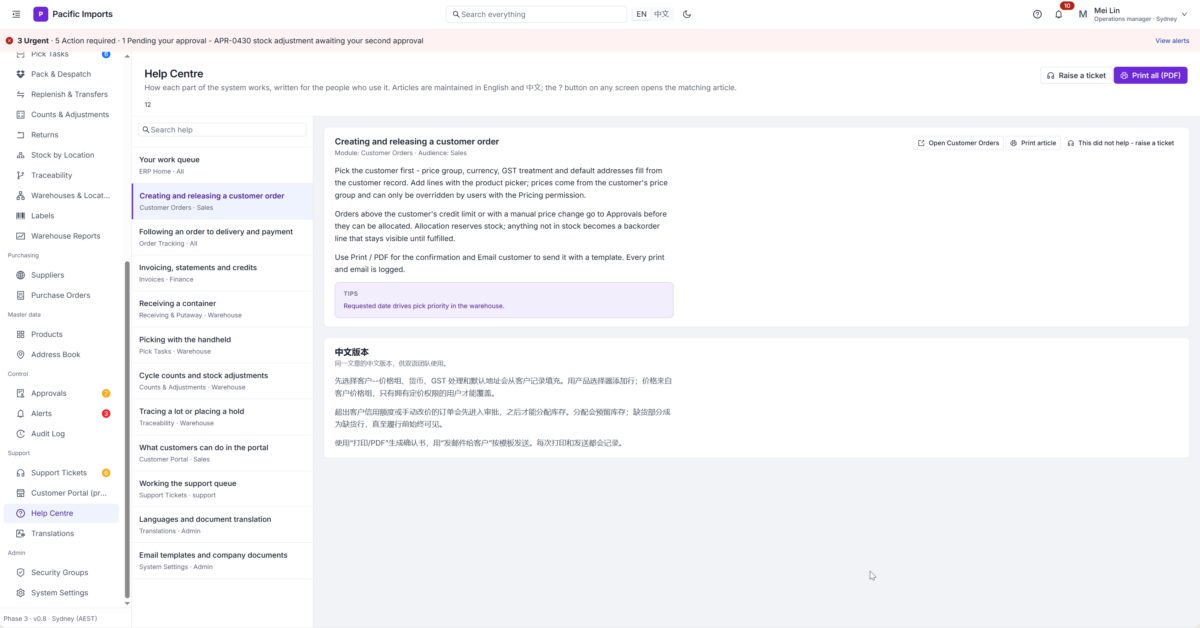Viewport: 1200px width, 628px height.
Task: Open Translations sidebar item
Action: point(61,533)
